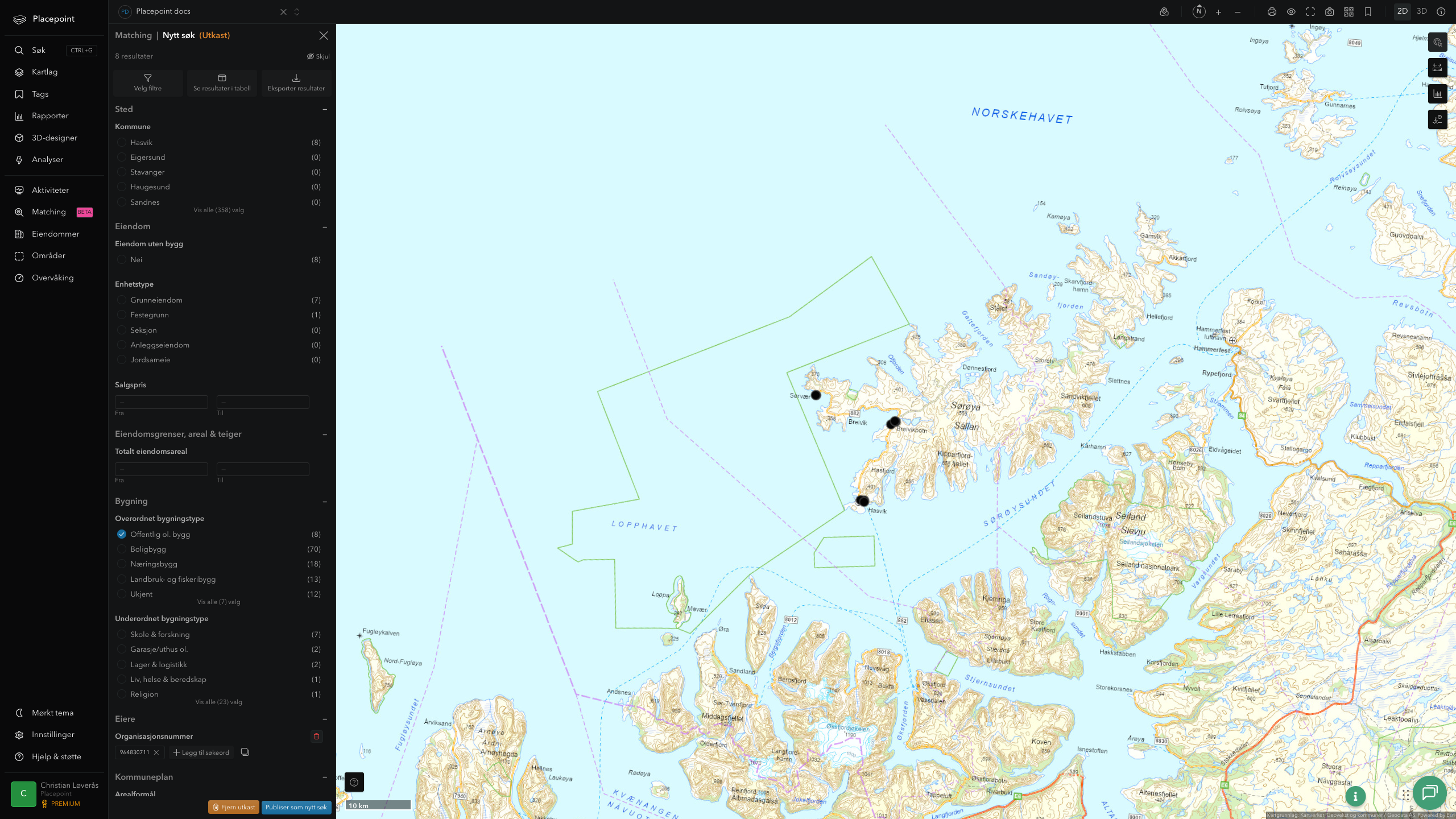This screenshot has height=819, width=1456.
Task: Click the green info circle on map
Action: click(x=1355, y=796)
